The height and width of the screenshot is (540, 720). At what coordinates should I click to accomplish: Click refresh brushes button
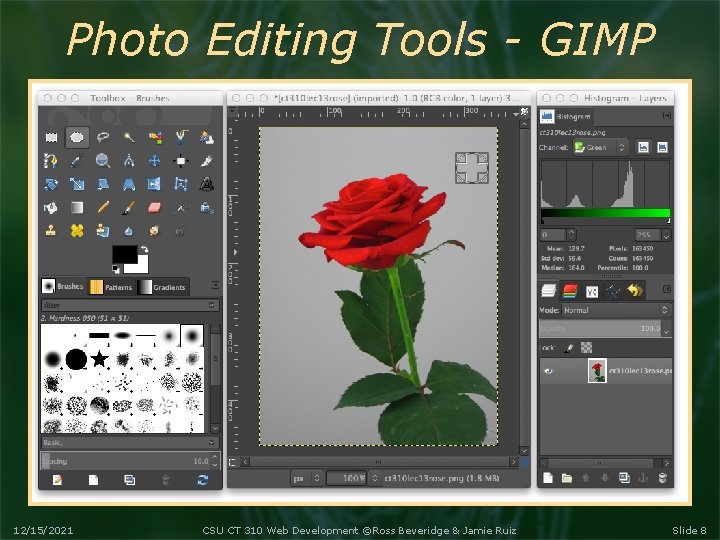pos(202,480)
